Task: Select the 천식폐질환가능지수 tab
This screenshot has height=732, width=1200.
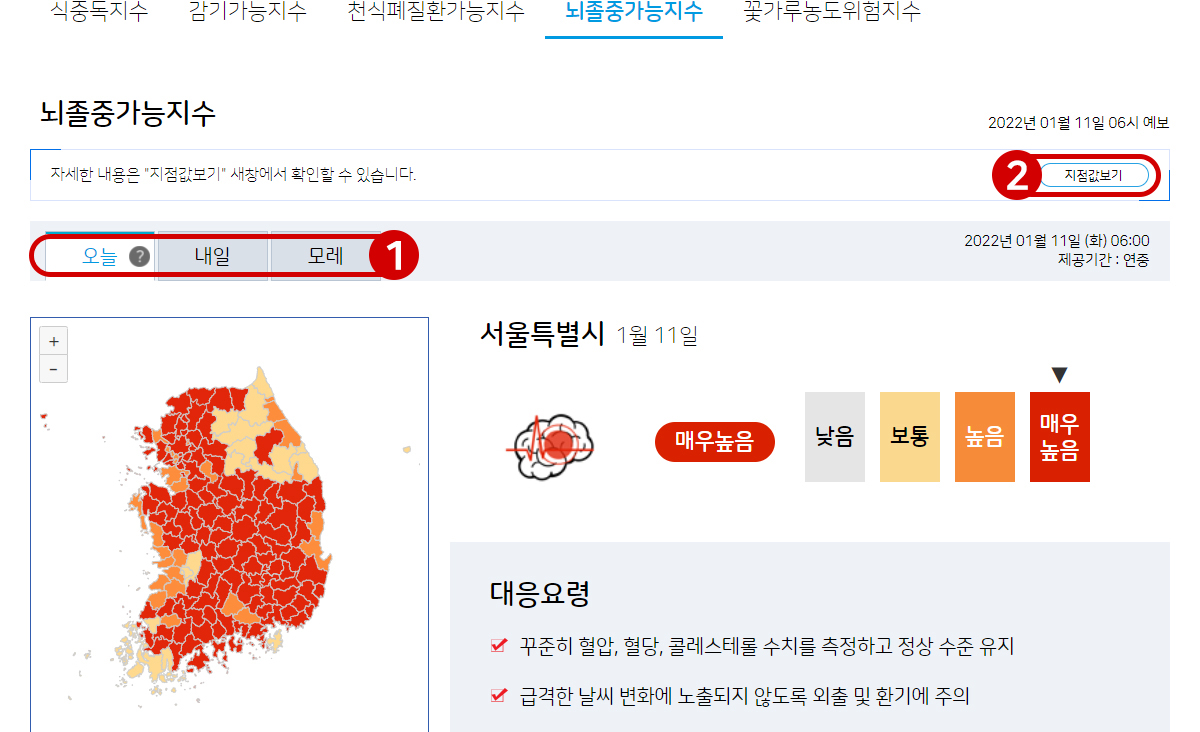Action: pos(435,12)
